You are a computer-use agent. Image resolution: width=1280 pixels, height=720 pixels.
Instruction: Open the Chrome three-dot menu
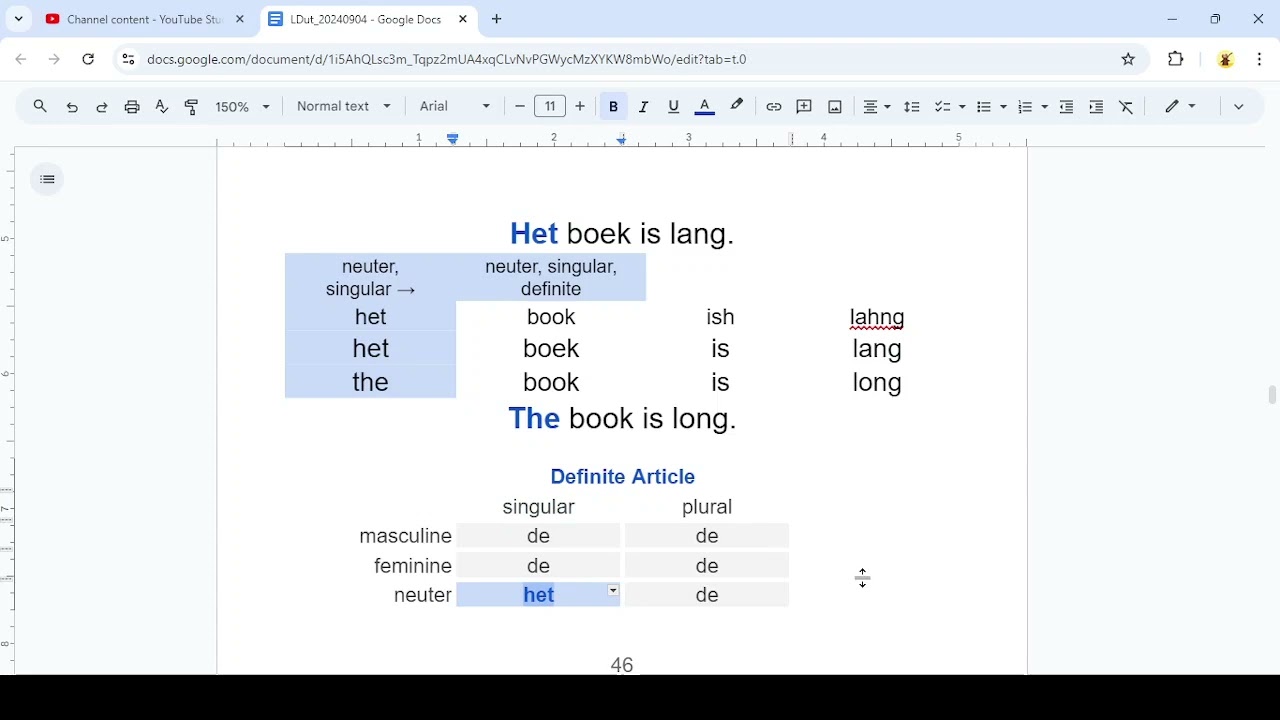click(1259, 59)
